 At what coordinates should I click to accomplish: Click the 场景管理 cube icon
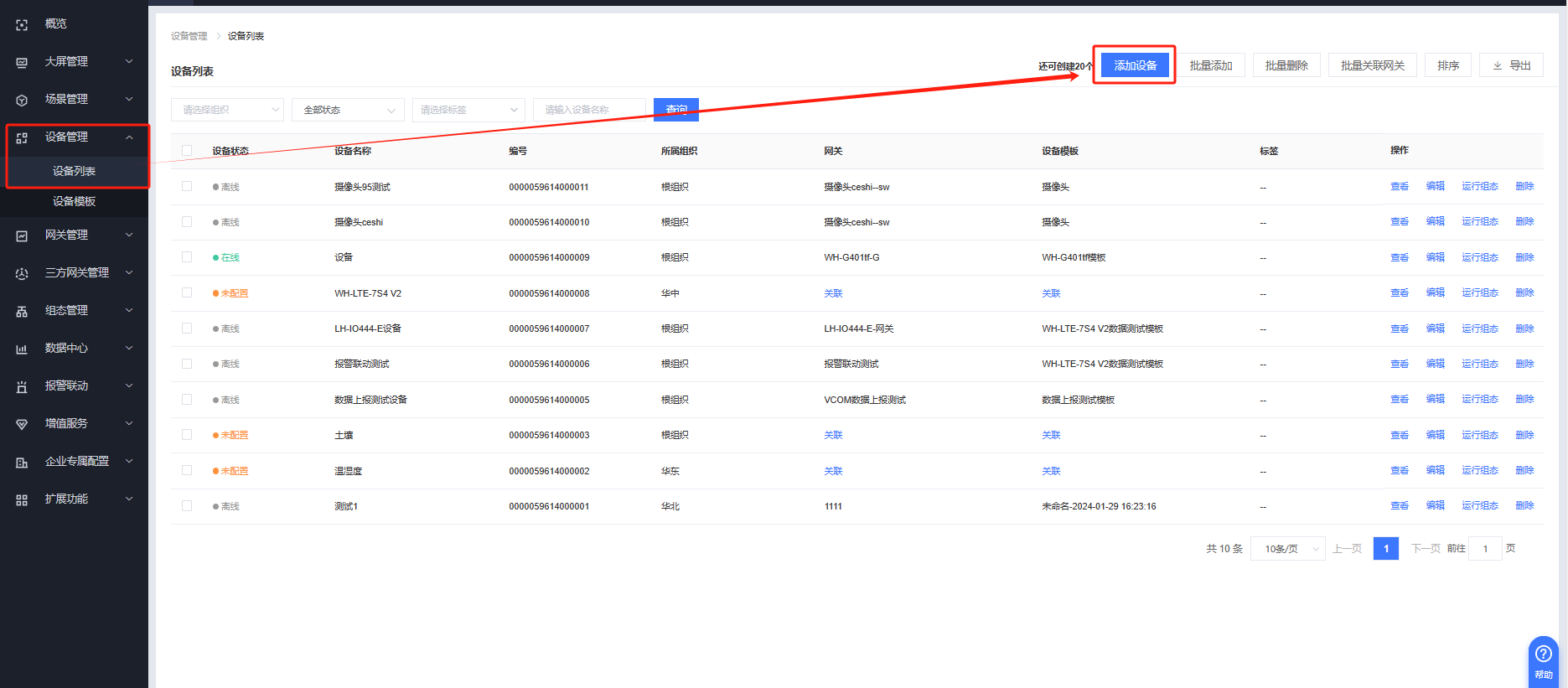(x=22, y=101)
